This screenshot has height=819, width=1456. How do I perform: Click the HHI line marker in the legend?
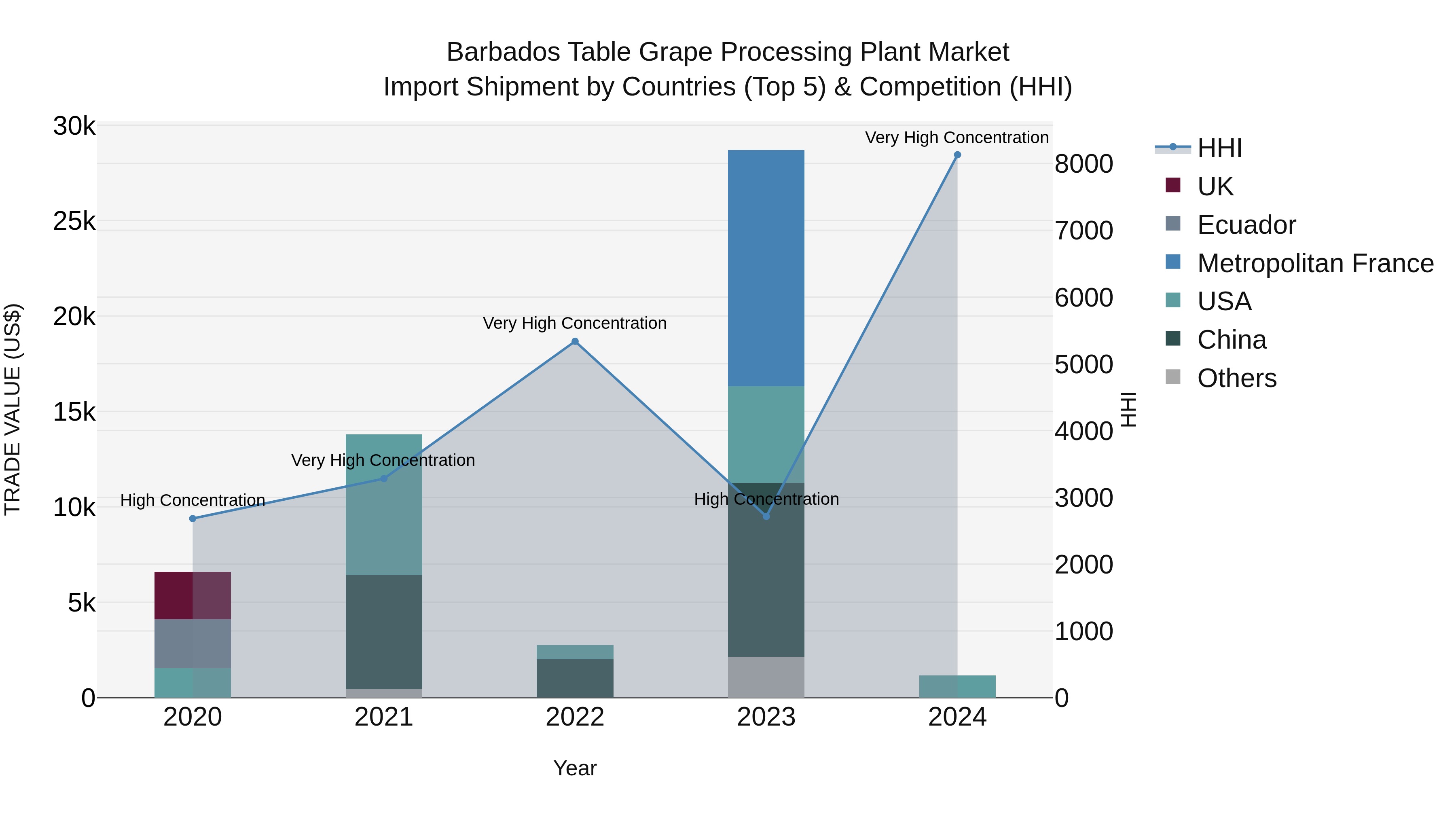[x=1173, y=147]
